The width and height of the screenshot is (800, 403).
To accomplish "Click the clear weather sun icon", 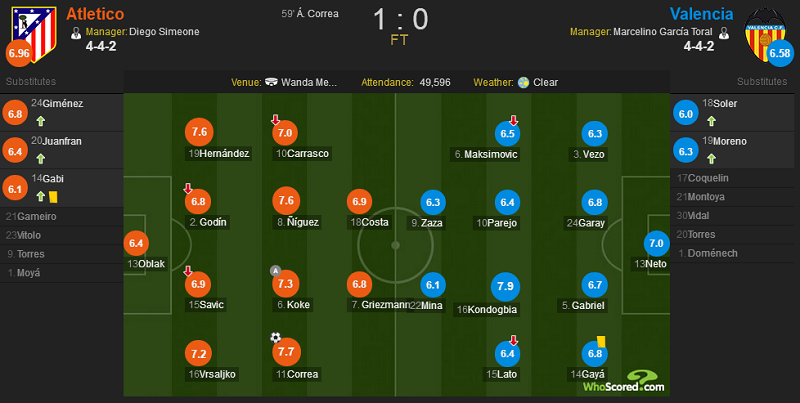I will coord(523,82).
